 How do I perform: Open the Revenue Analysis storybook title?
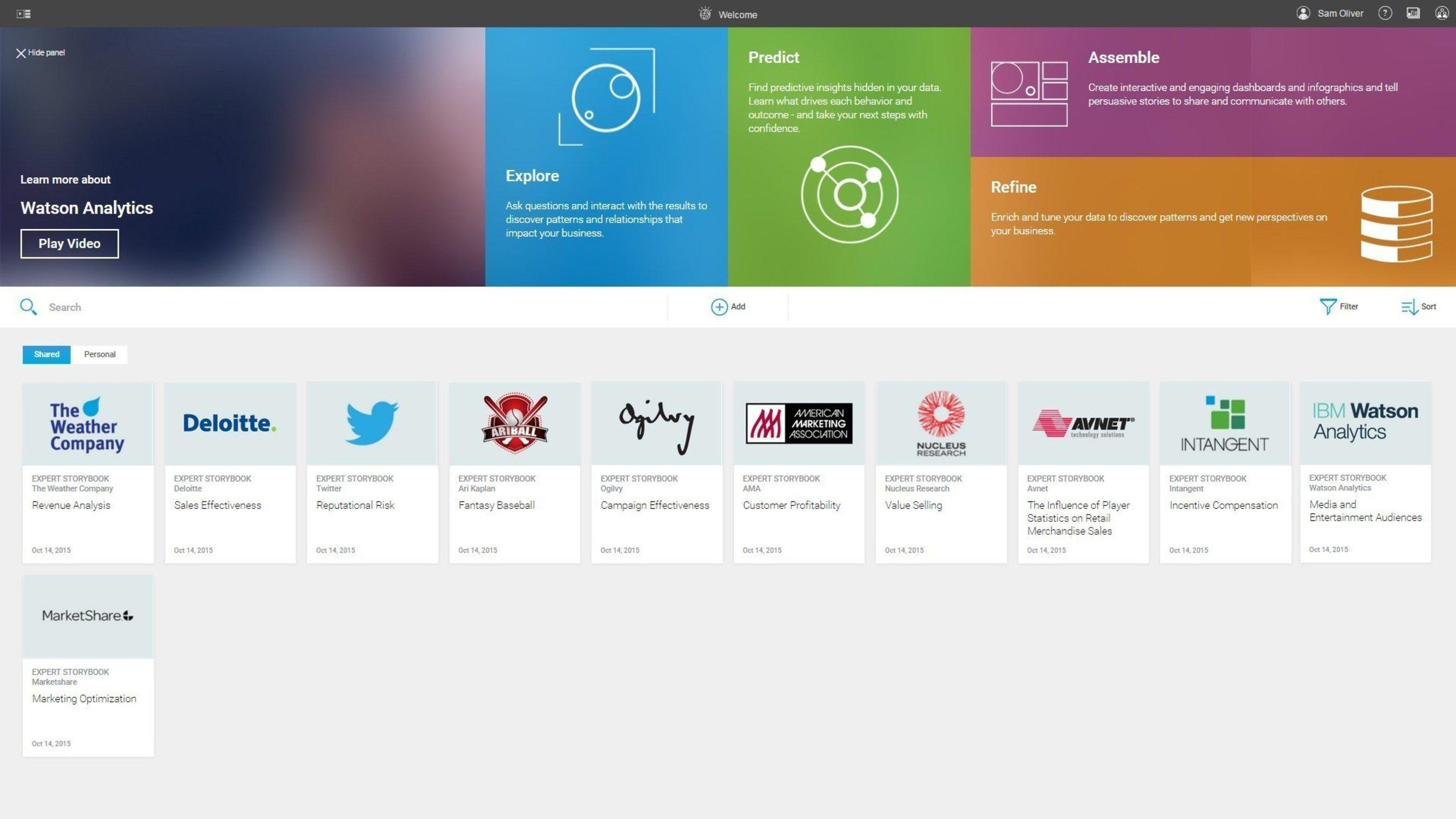[x=71, y=505]
